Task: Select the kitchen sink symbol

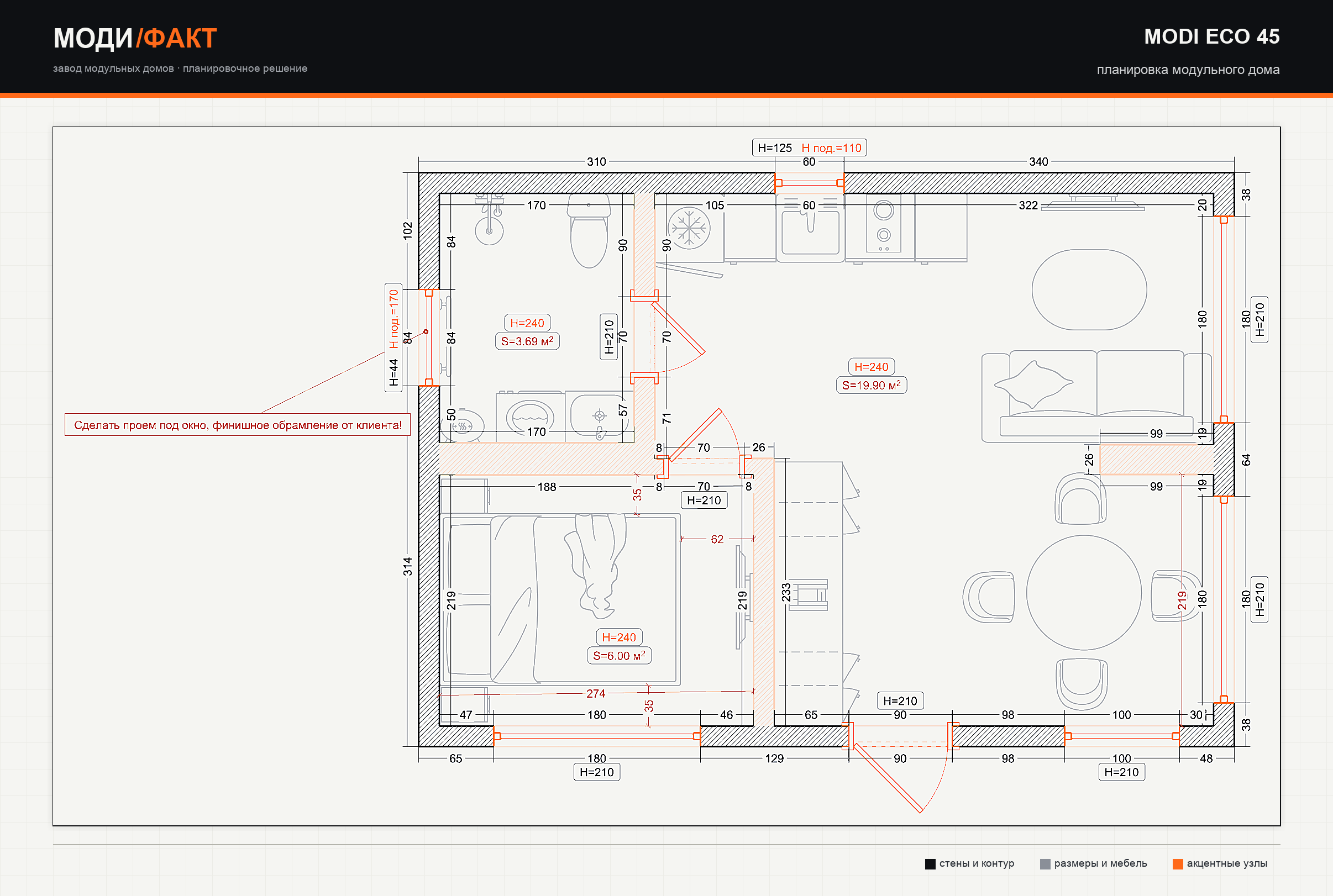Action: pos(810,229)
